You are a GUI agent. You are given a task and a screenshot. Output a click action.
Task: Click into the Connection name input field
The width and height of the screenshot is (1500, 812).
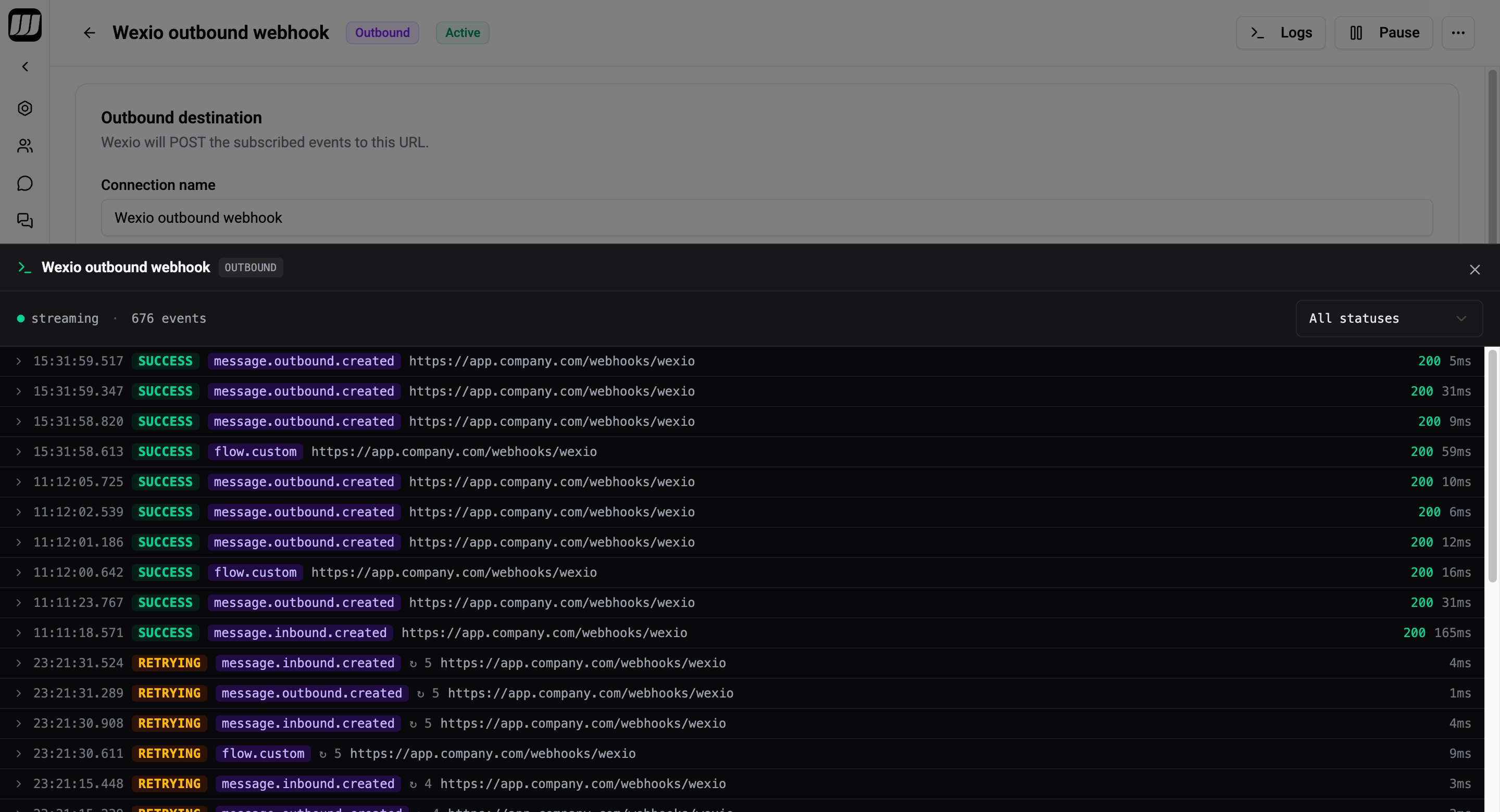(766, 218)
